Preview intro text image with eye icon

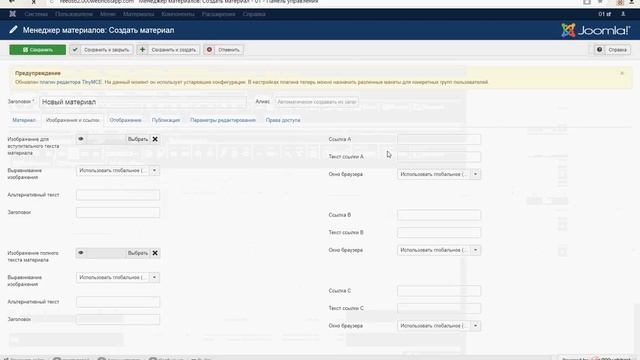81,139
